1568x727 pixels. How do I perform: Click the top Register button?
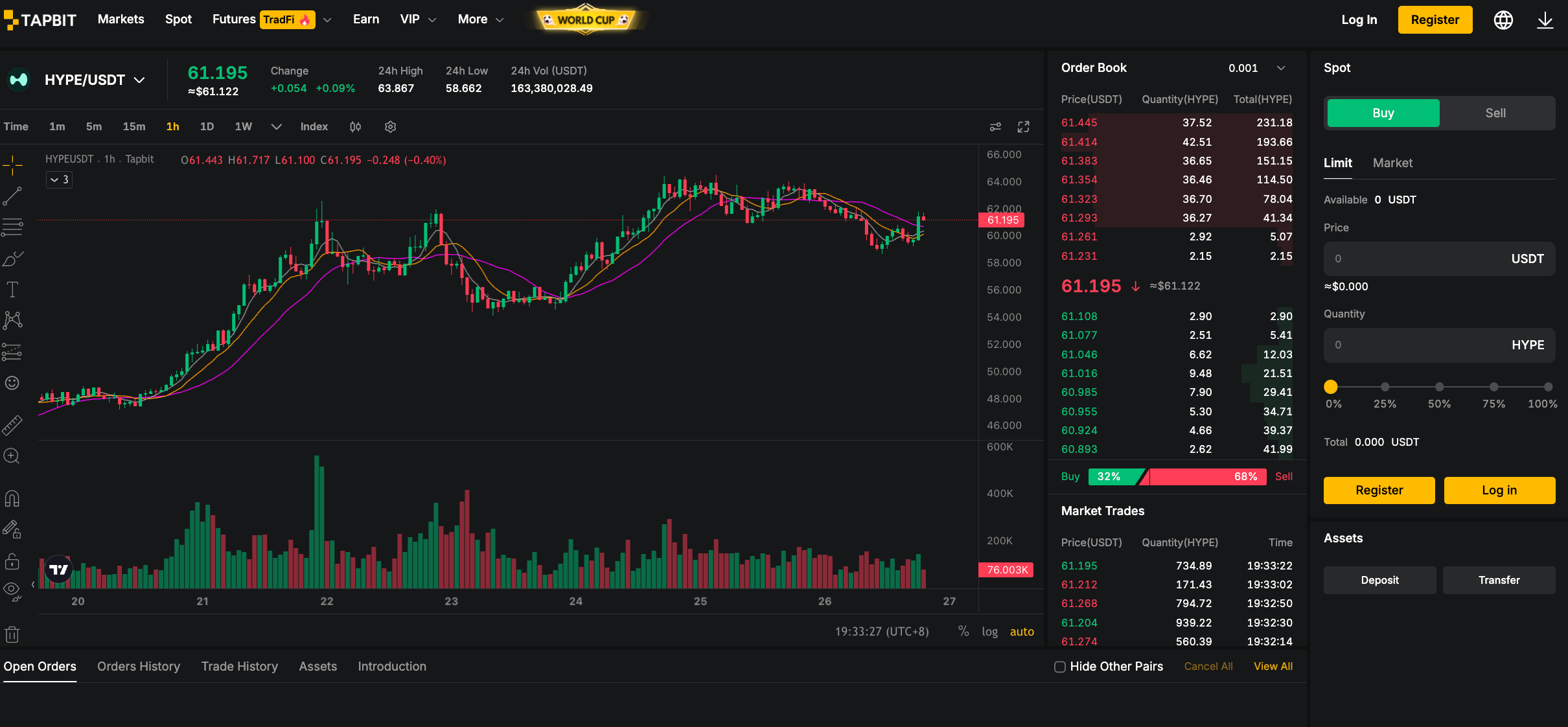1435,20
